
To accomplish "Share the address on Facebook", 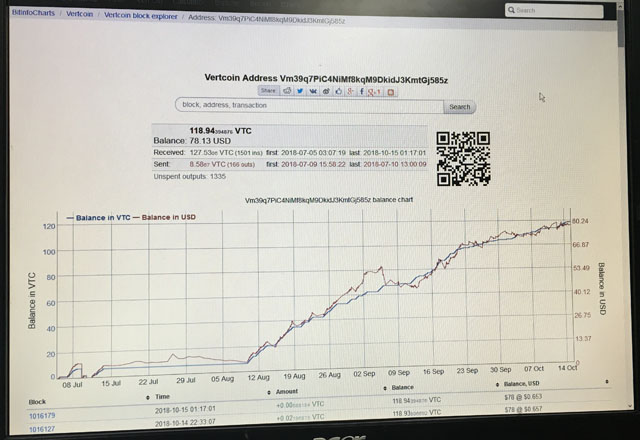I will point(362,91).
